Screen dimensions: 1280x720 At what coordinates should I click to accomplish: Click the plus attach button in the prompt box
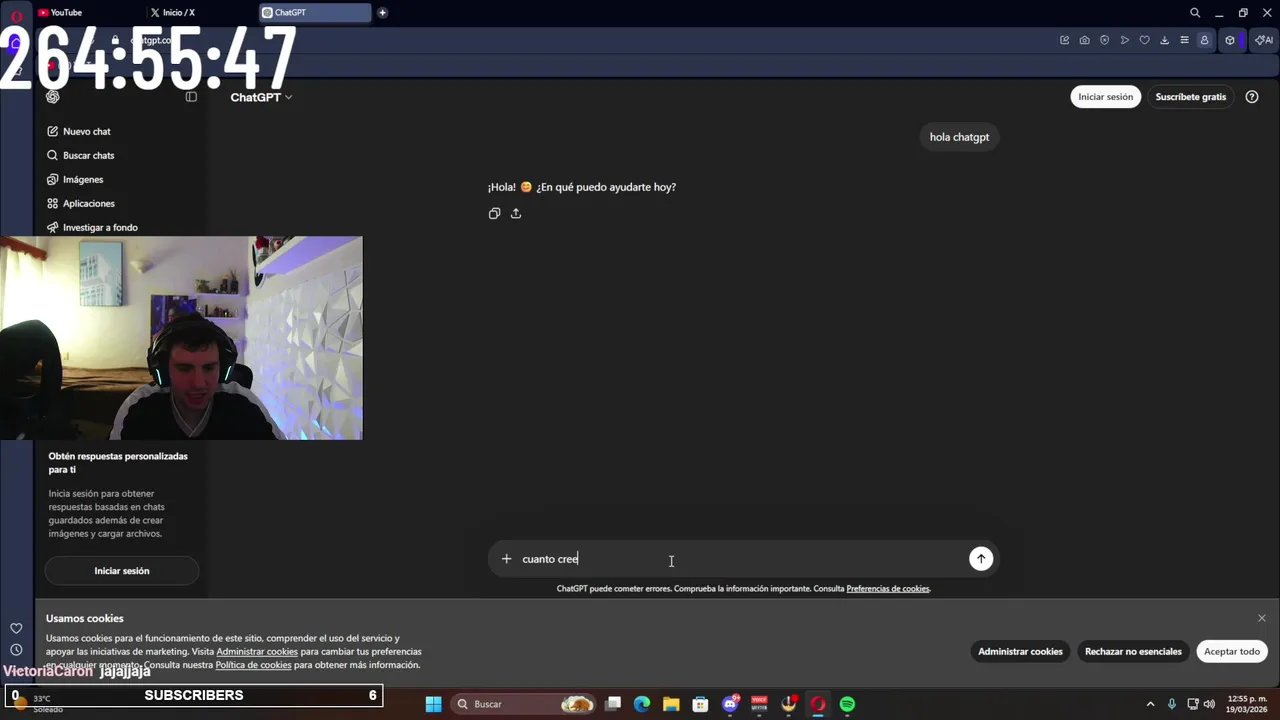coord(506,559)
